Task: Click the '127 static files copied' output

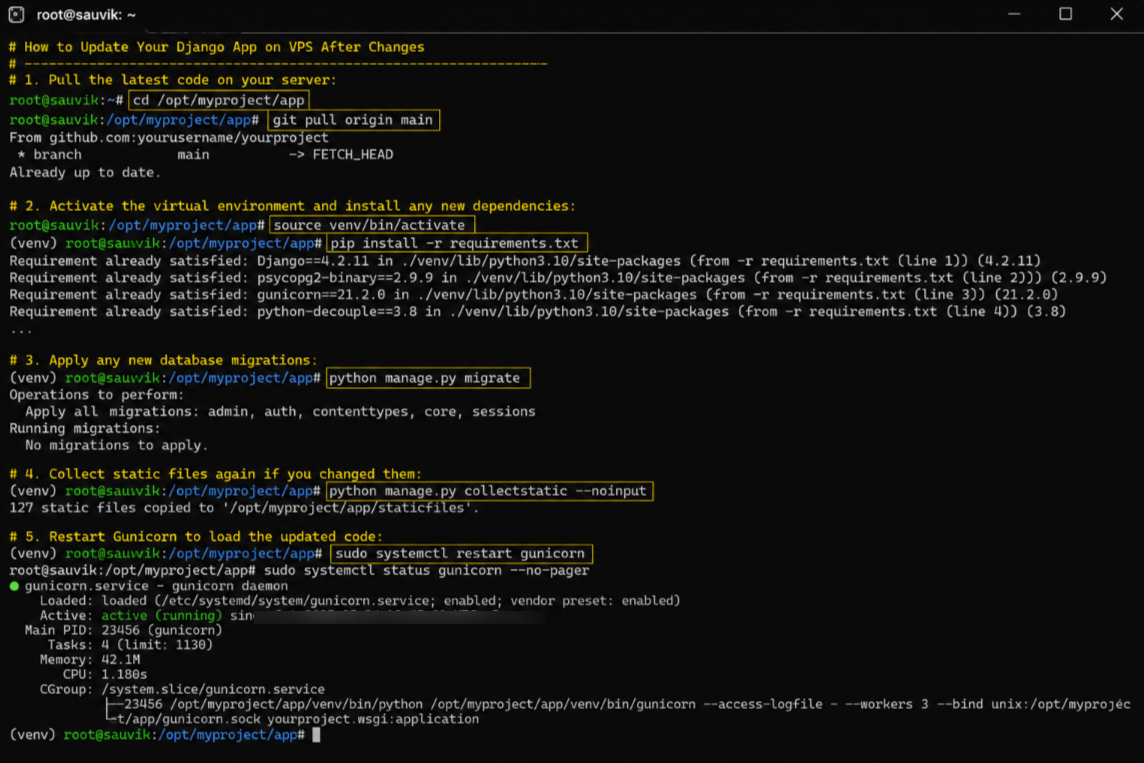Action: [244, 508]
